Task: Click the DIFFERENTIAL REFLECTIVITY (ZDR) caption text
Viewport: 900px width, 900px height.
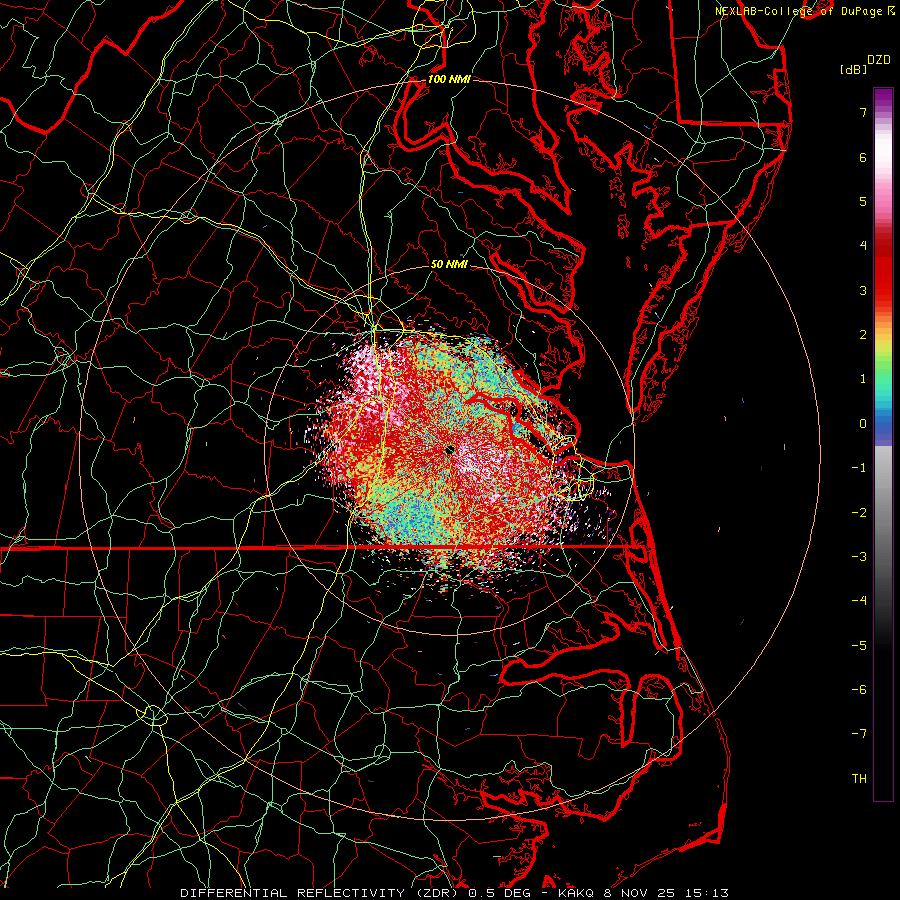Action: [x=321, y=893]
